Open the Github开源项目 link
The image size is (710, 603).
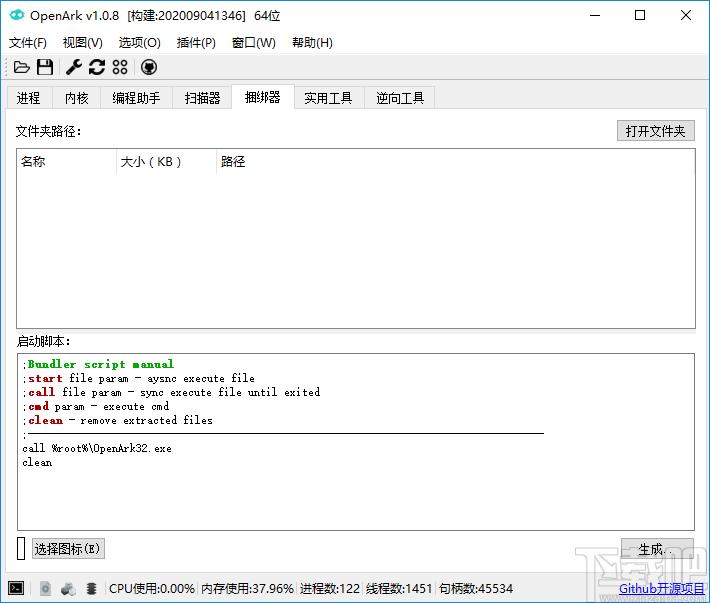tap(662, 589)
